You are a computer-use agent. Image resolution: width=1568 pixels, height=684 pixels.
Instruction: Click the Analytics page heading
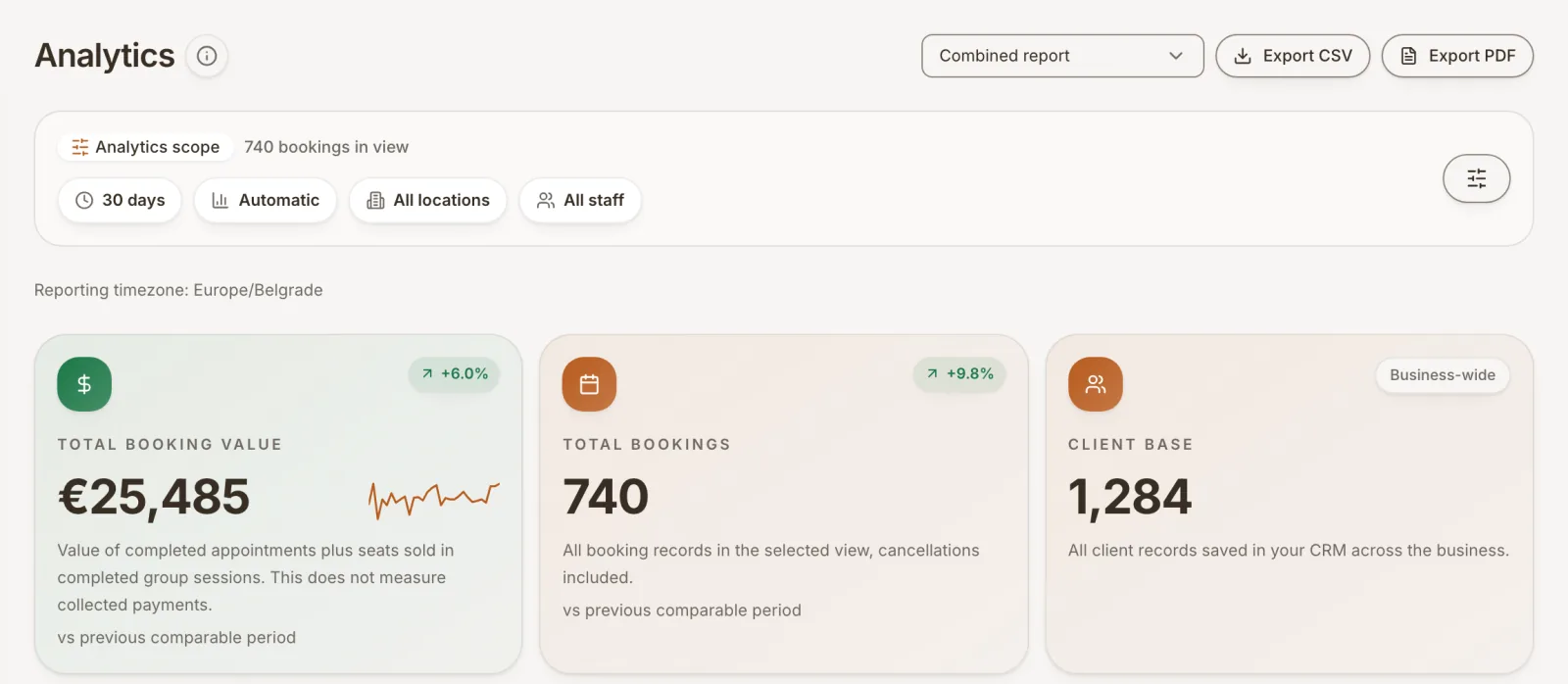105,56
